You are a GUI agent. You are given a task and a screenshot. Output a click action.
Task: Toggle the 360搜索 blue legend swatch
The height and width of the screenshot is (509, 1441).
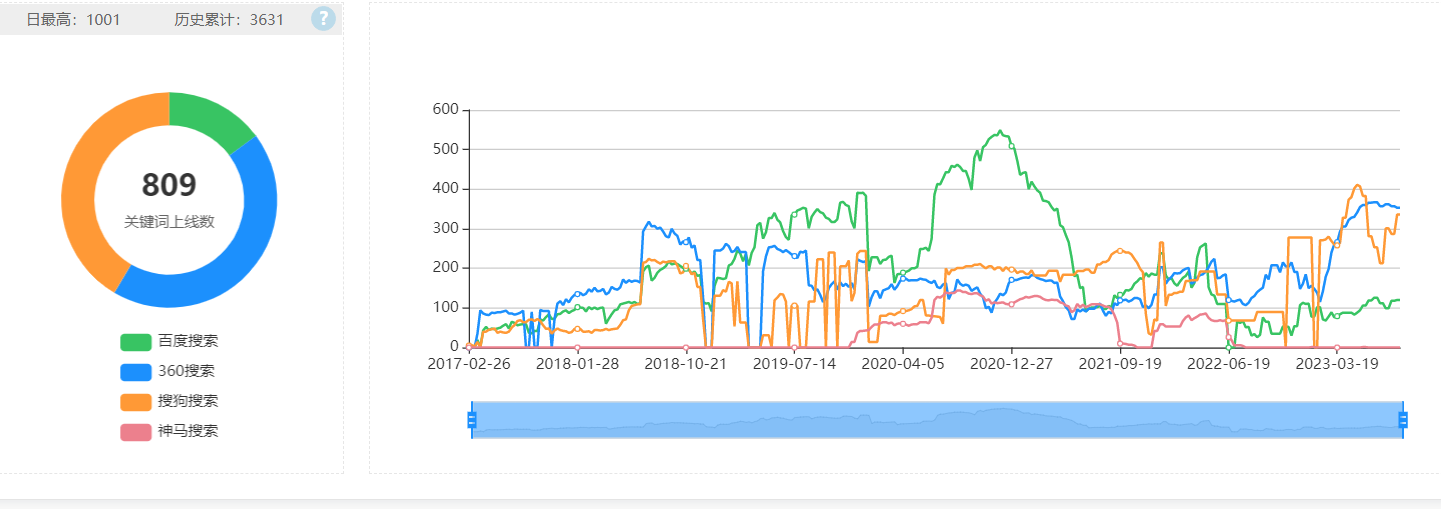(136, 372)
